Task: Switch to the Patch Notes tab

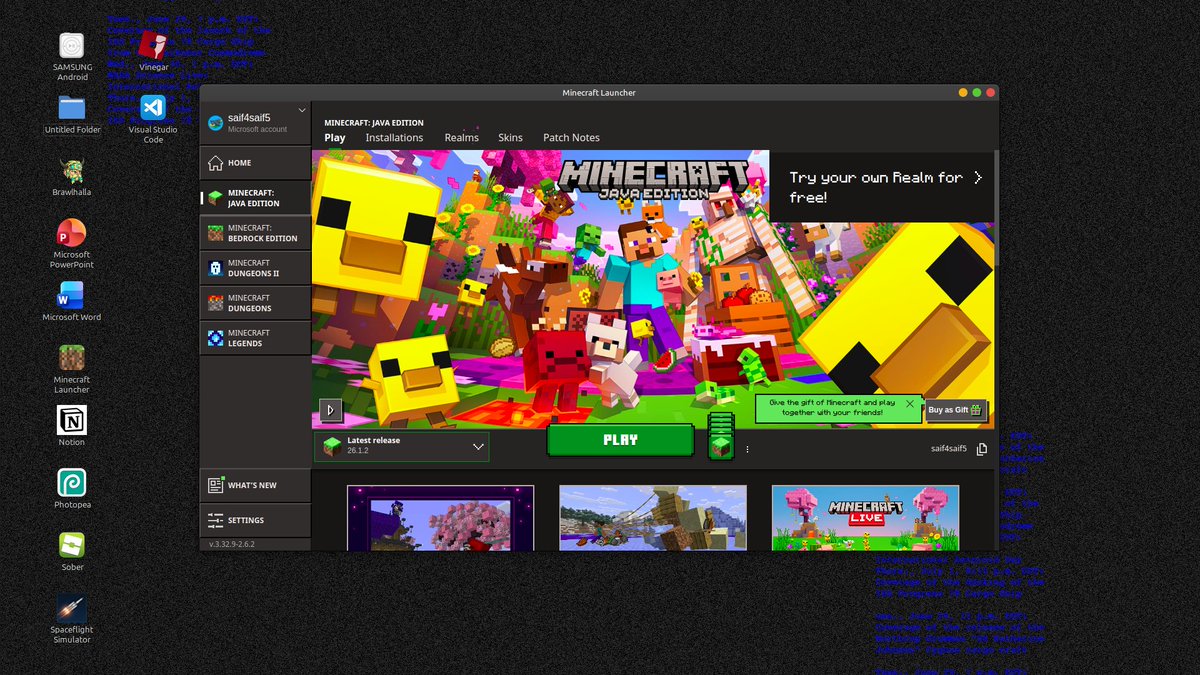Action: click(571, 138)
